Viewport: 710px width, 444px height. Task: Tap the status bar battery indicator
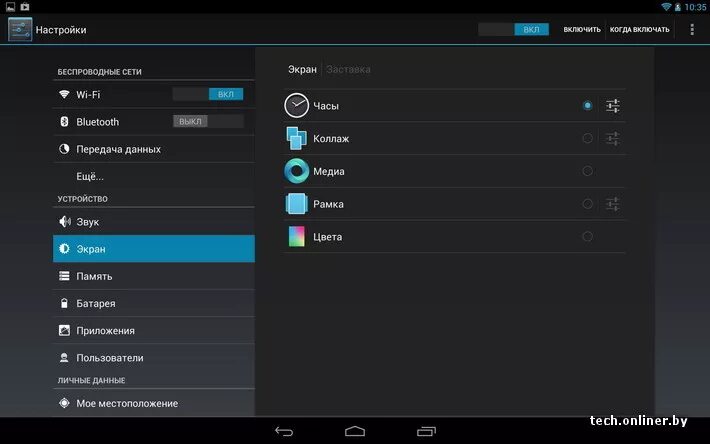tap(677, 7)
